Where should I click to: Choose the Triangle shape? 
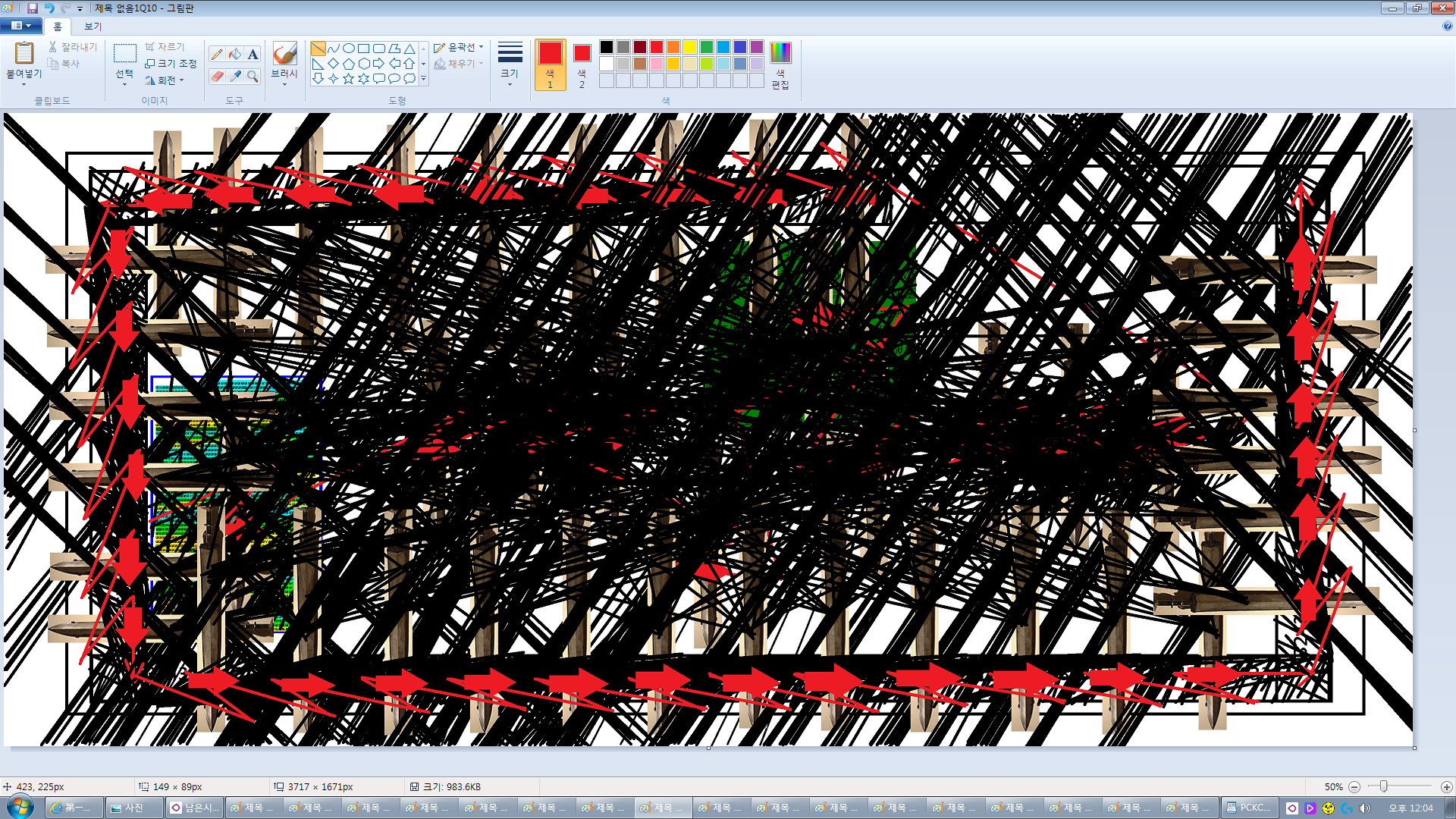click(409, 48)
